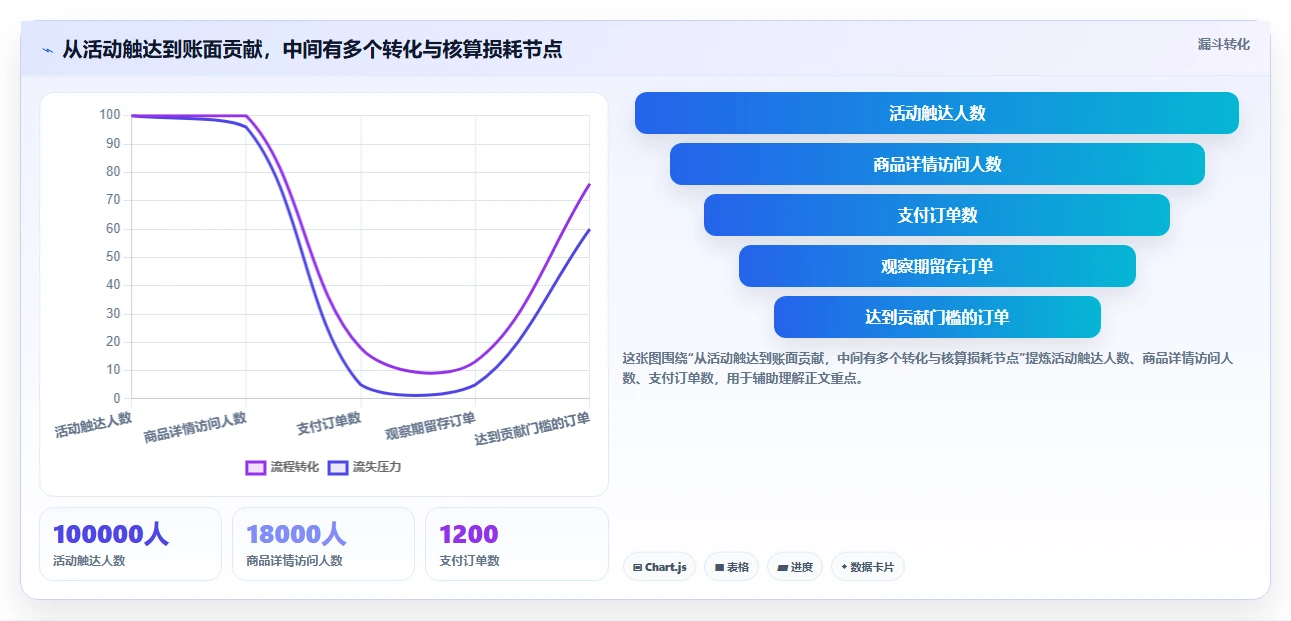Viewport: 1291px width, 621px height.
Task: Open the 18000人 stat card
Action: 323,544
